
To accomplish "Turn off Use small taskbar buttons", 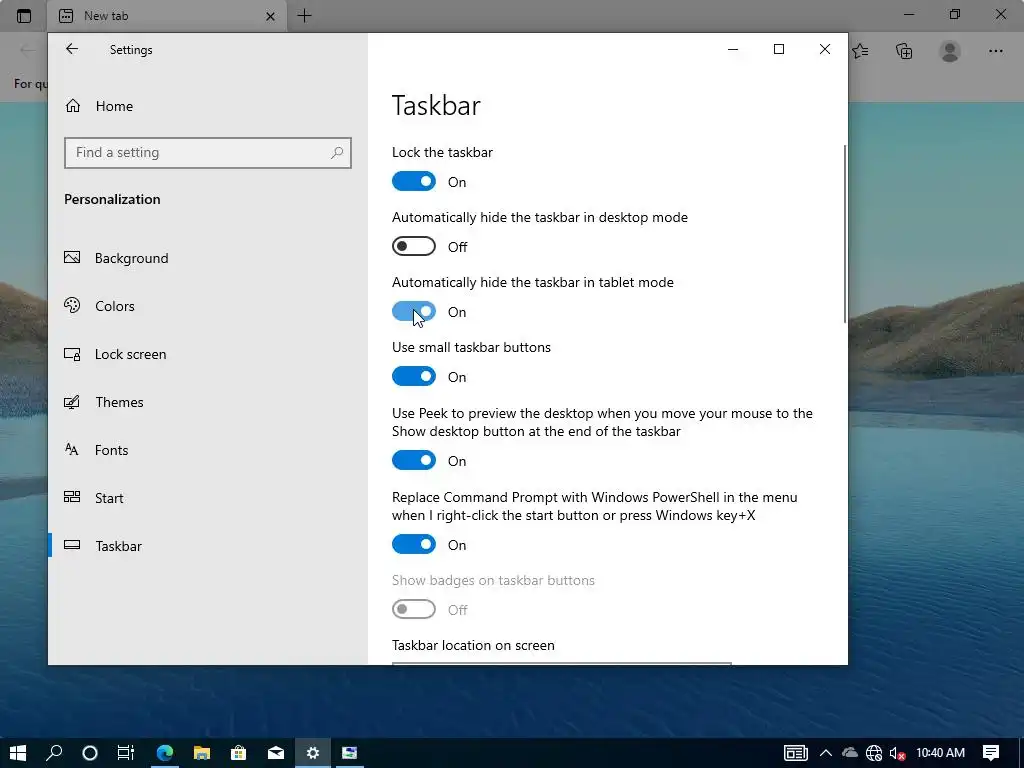I will 414,376.
